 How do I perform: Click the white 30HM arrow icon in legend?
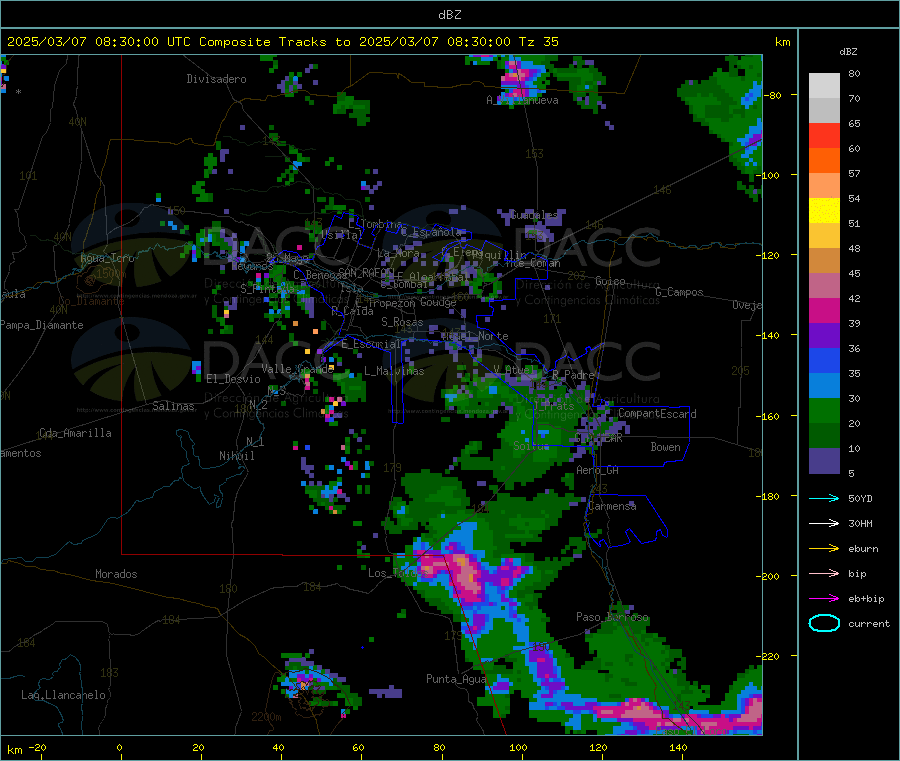[x=824, y=523]
